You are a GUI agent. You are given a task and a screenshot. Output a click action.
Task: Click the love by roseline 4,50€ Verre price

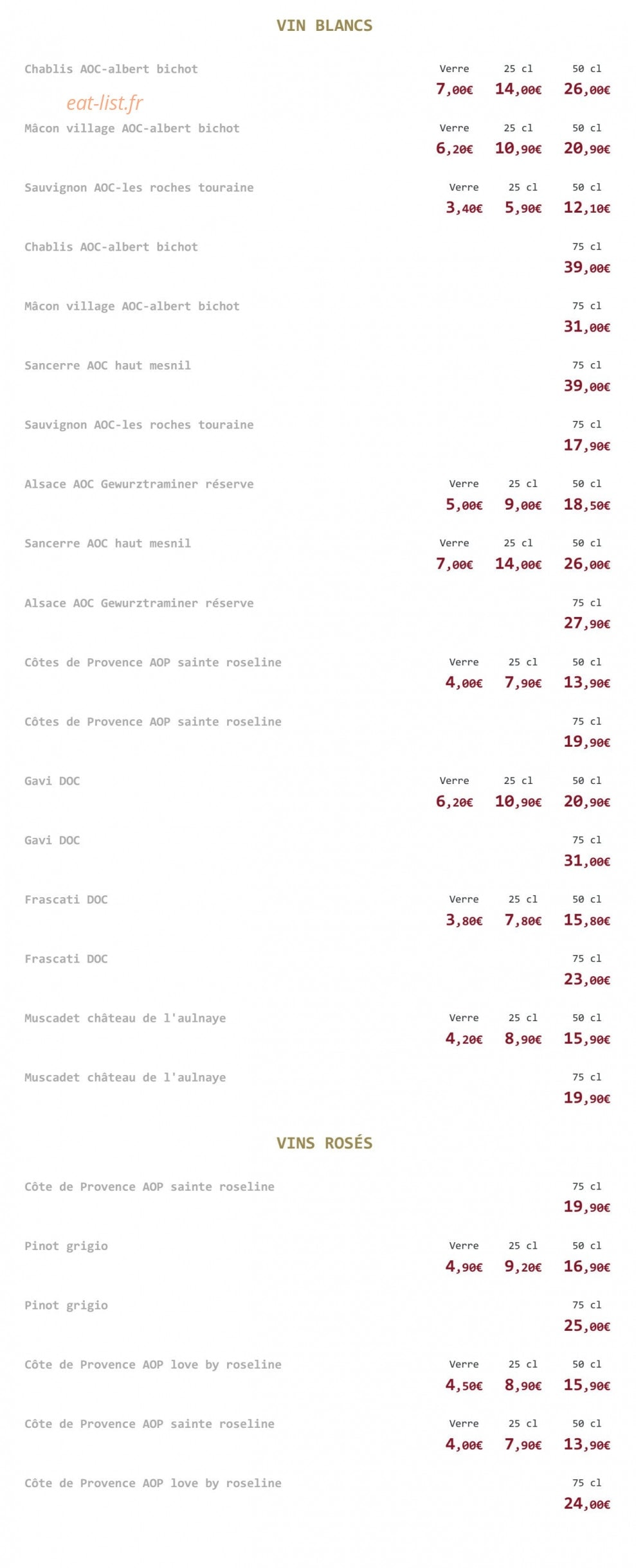(464, 1385)
